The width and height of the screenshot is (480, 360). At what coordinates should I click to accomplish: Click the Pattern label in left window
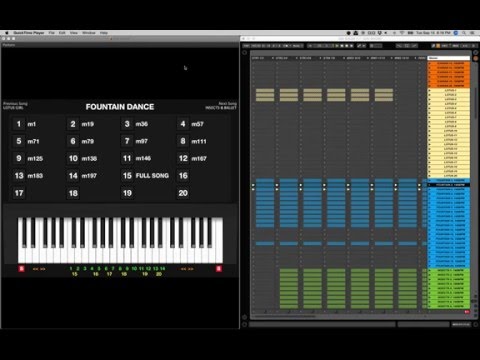(9, 45)
